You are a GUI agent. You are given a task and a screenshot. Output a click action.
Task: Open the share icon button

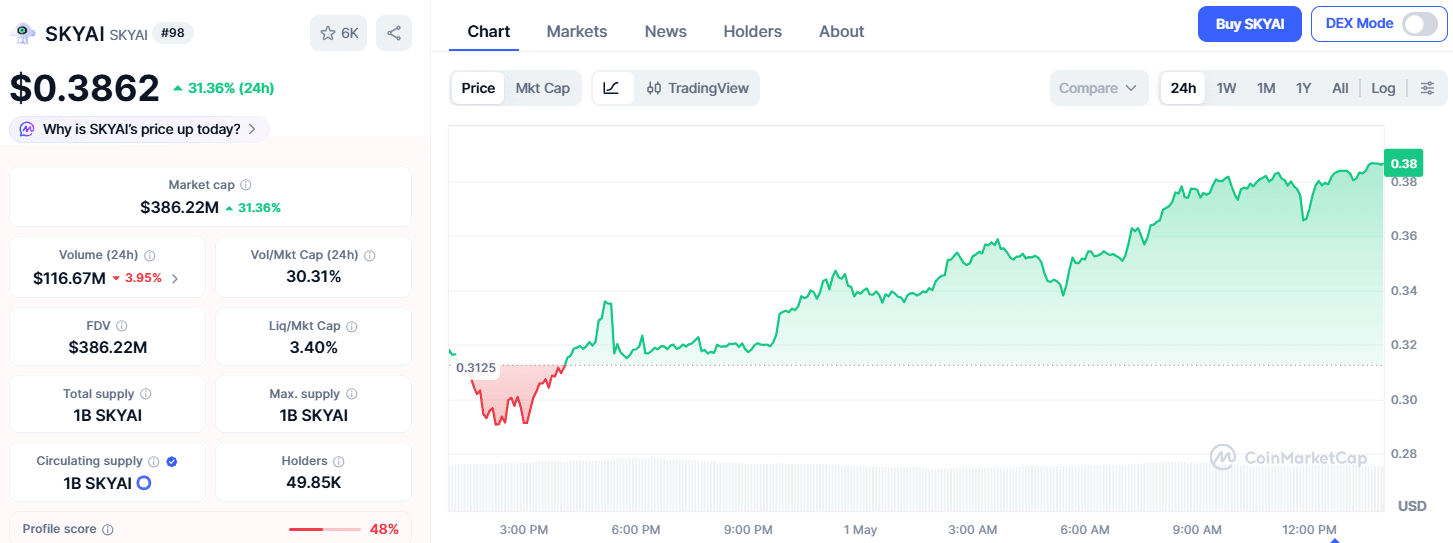[394, 33]
